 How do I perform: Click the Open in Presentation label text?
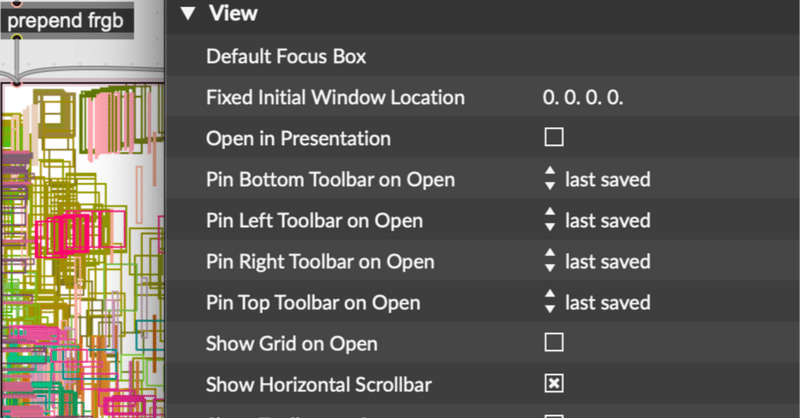coord(298,138)
